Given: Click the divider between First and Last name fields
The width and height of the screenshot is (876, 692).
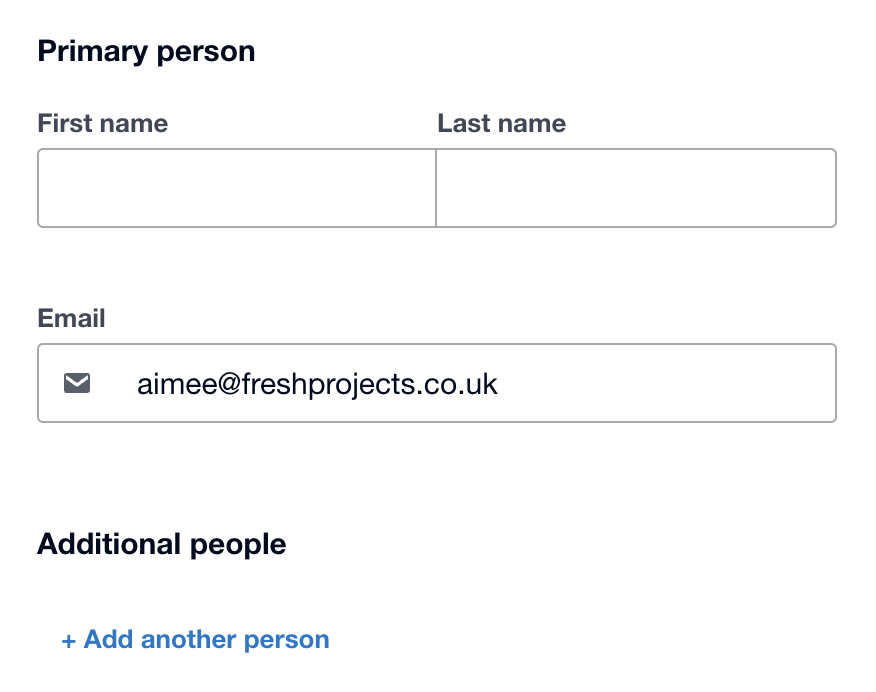Looking at the screenshot, I should [x=436, y=188].
